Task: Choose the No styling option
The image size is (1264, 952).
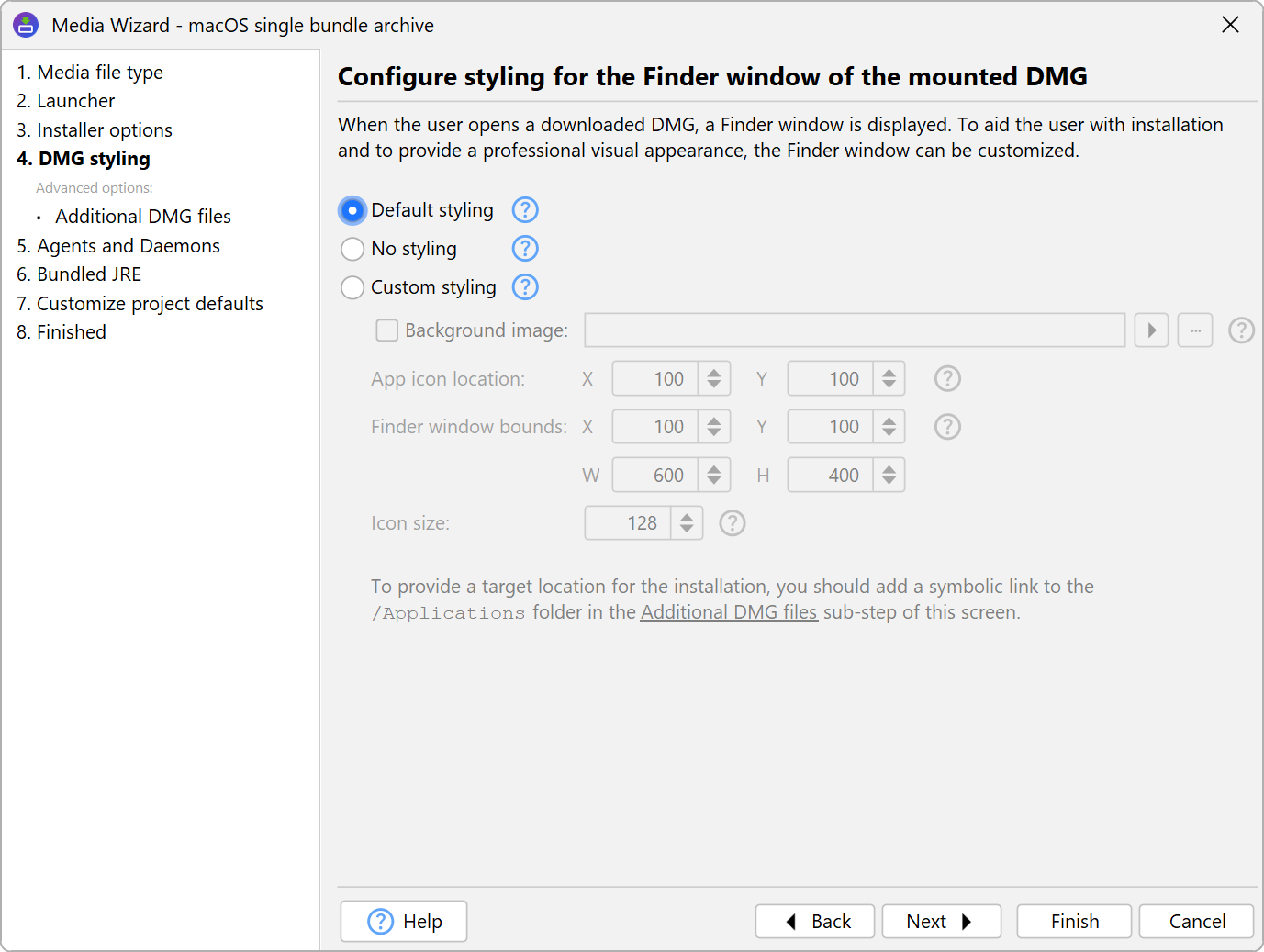Action: pos(352,250)
